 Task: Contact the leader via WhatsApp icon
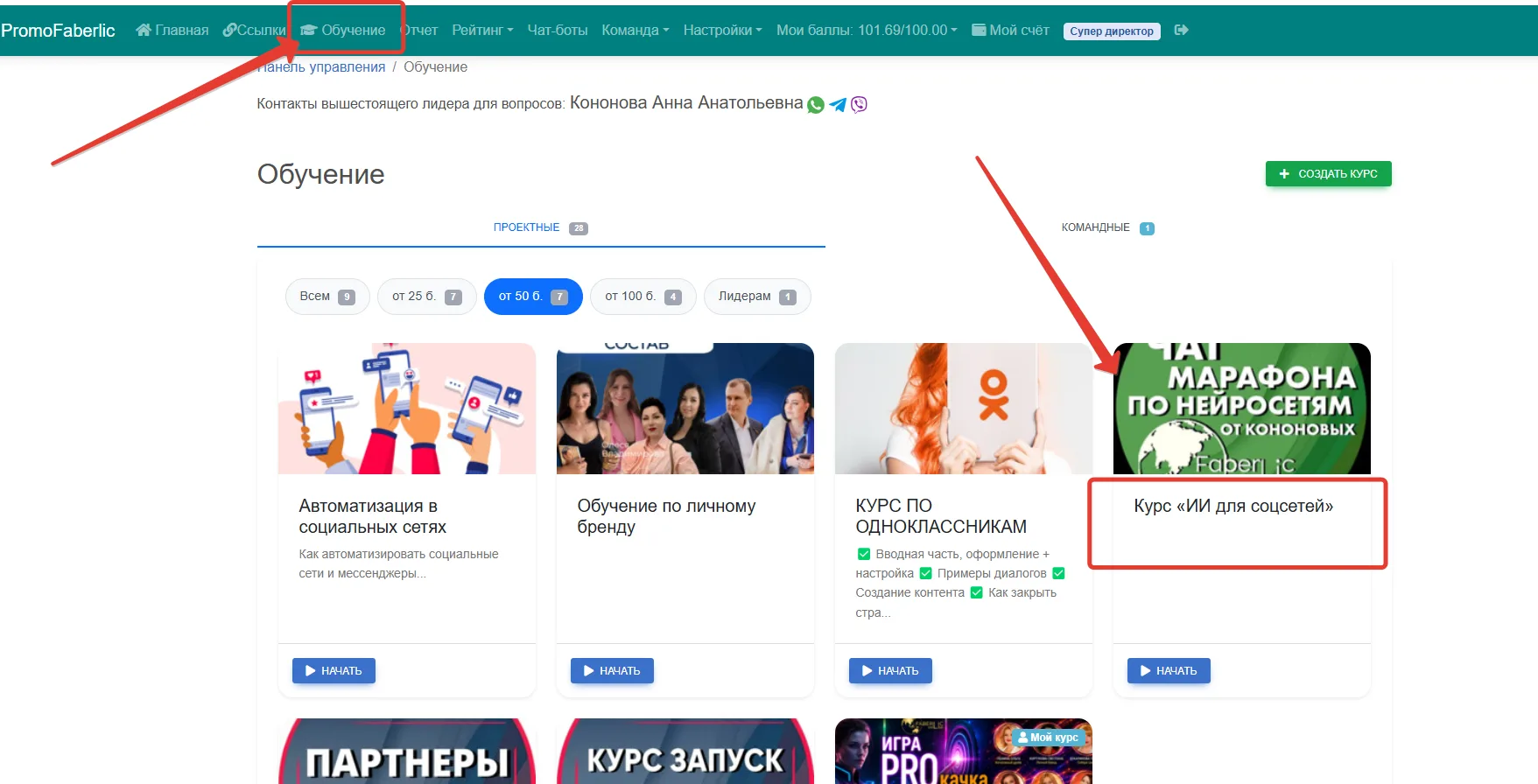coord(816,105)
